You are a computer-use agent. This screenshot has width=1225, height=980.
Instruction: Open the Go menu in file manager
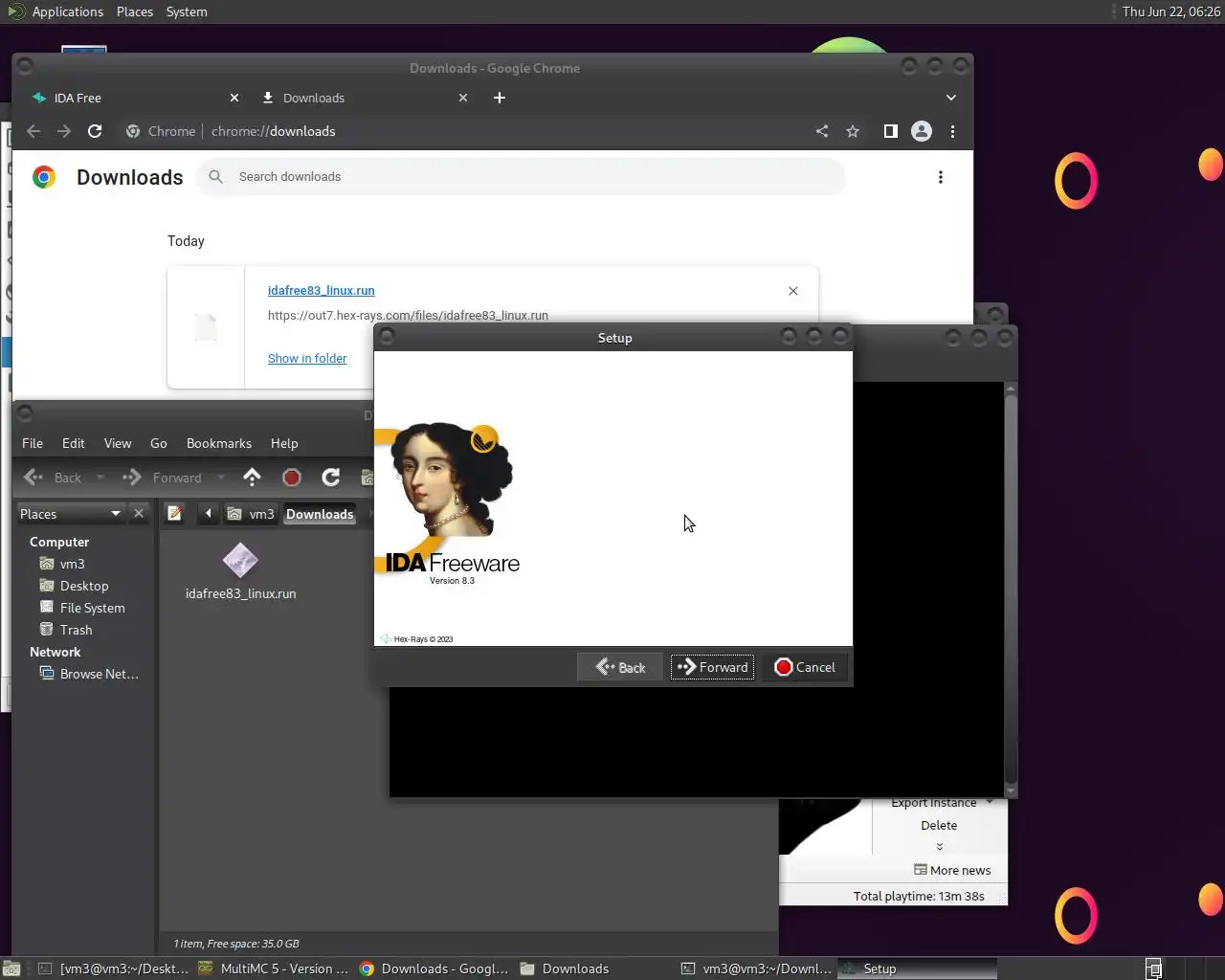point(159,443)
